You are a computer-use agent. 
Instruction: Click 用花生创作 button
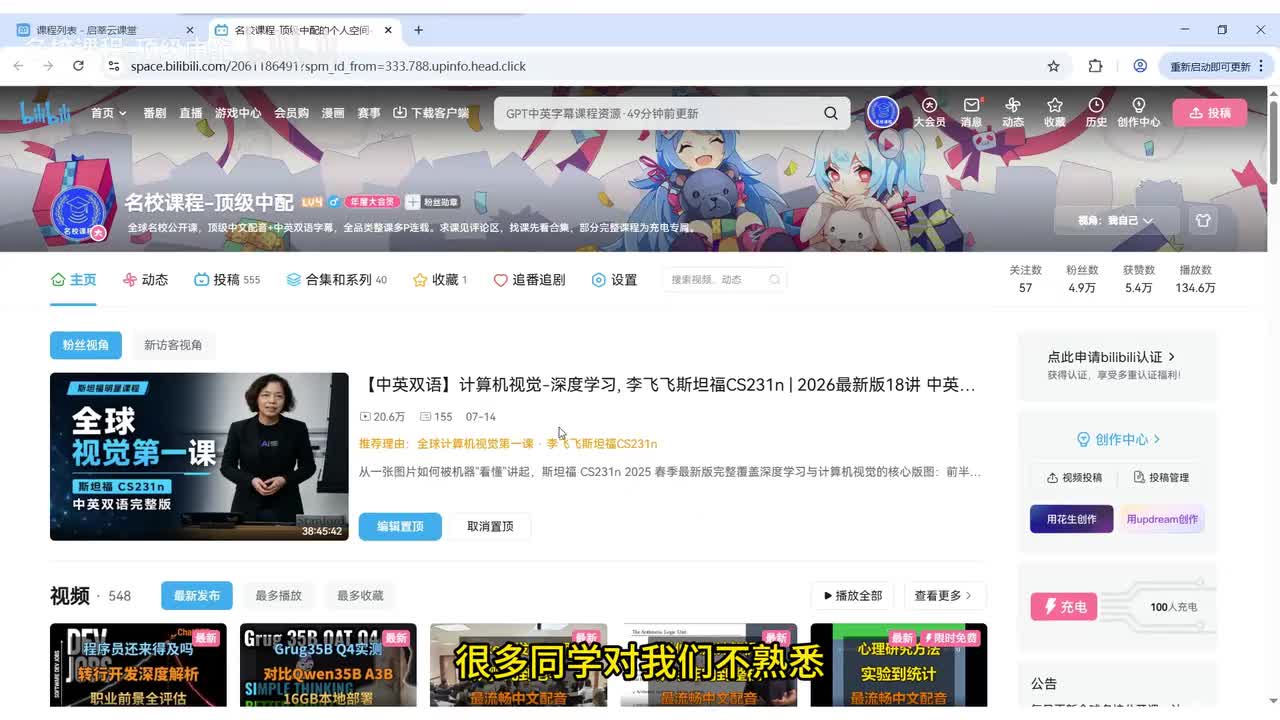[x=1072, y=519]
